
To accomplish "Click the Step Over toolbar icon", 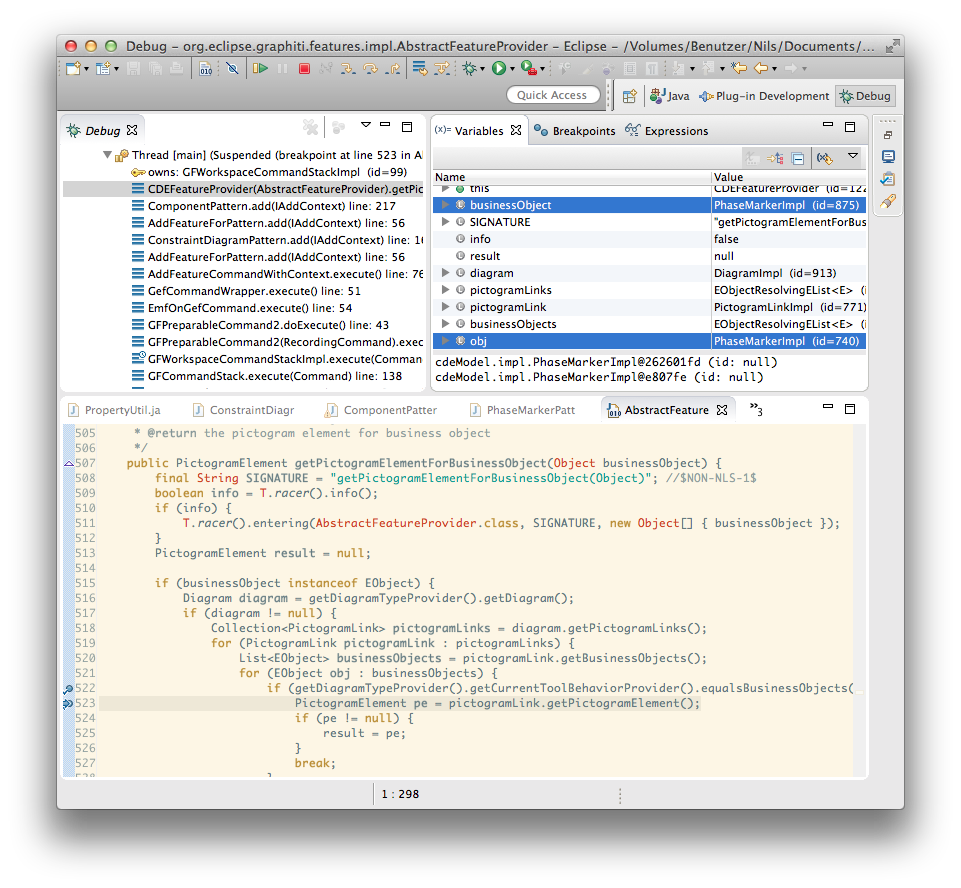I will [370, 69].
